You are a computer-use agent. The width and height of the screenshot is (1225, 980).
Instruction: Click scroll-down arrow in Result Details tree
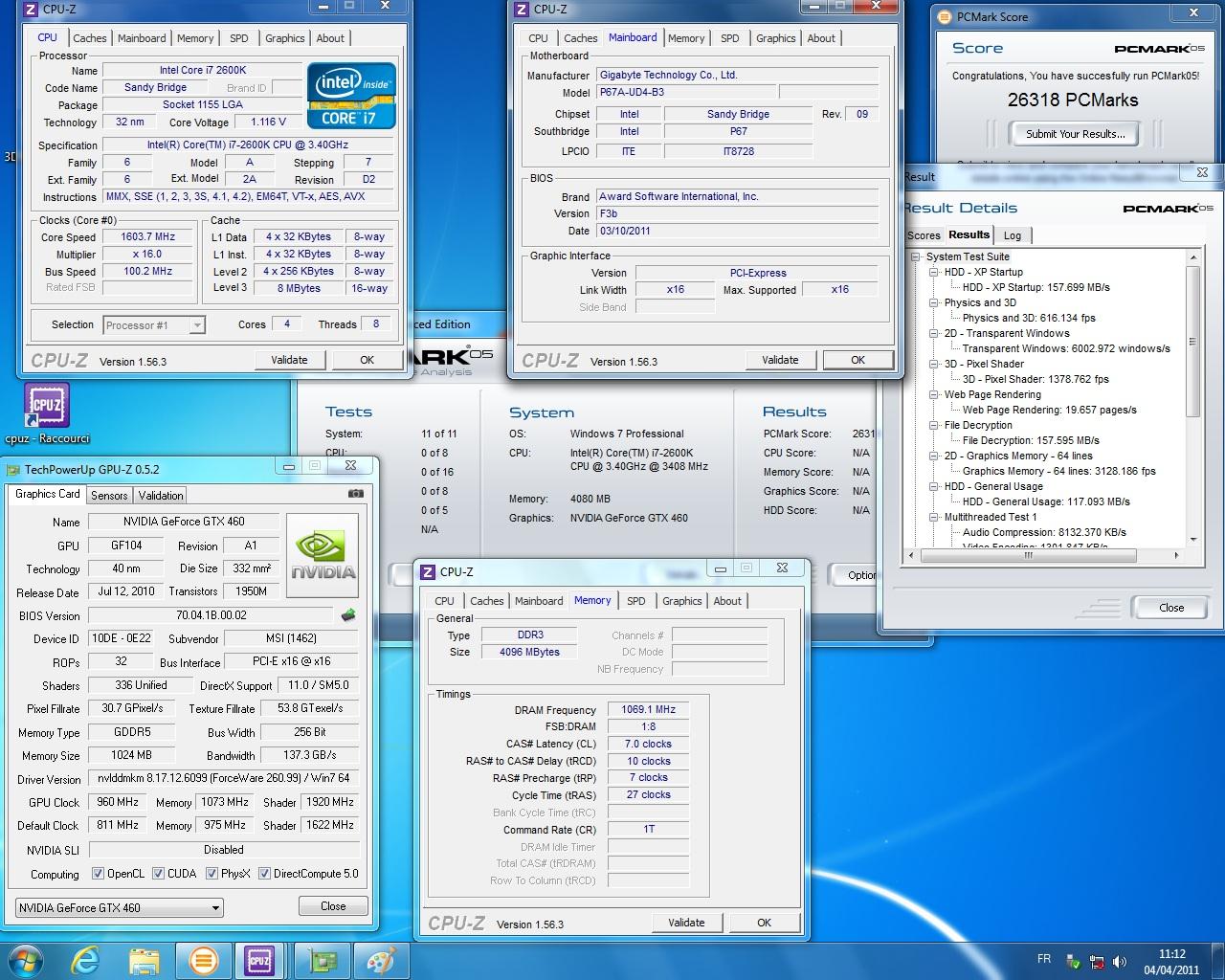click(1192, 541)
